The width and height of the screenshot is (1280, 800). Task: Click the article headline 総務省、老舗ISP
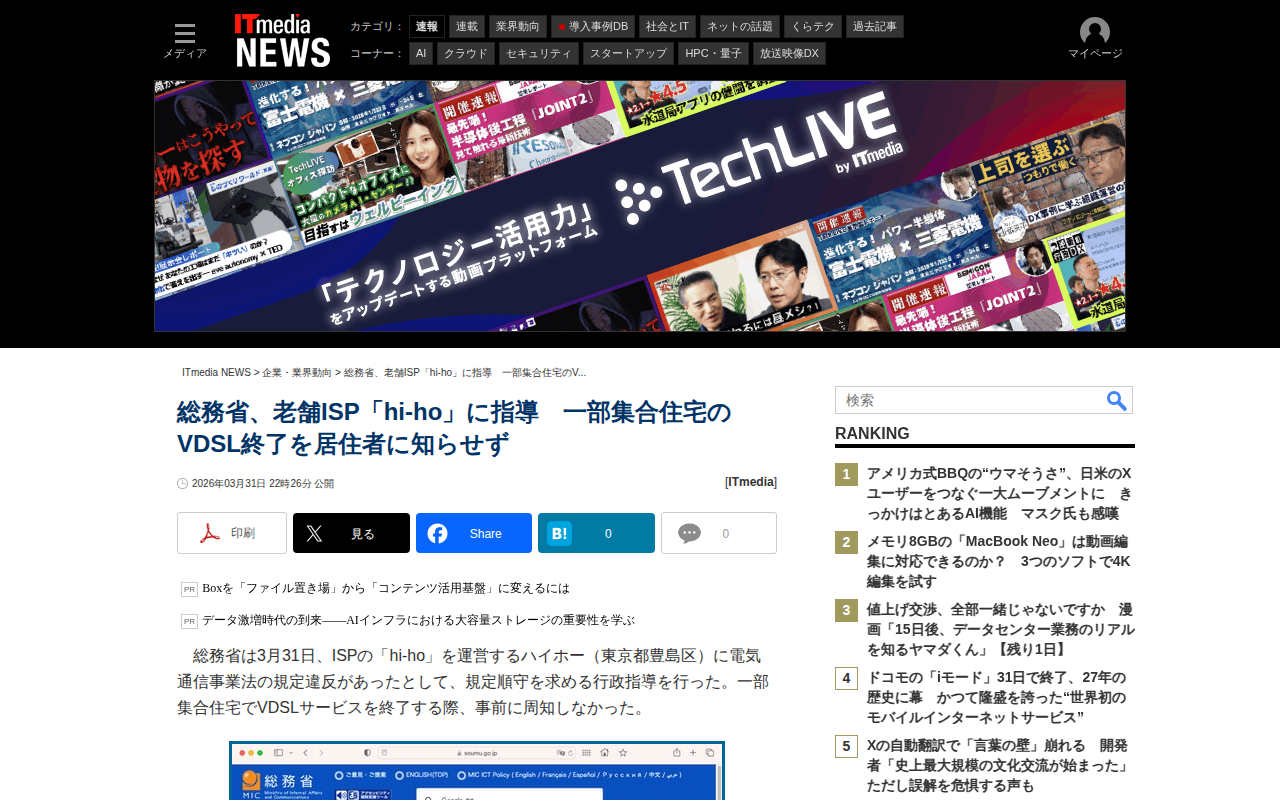pos(455,427)
